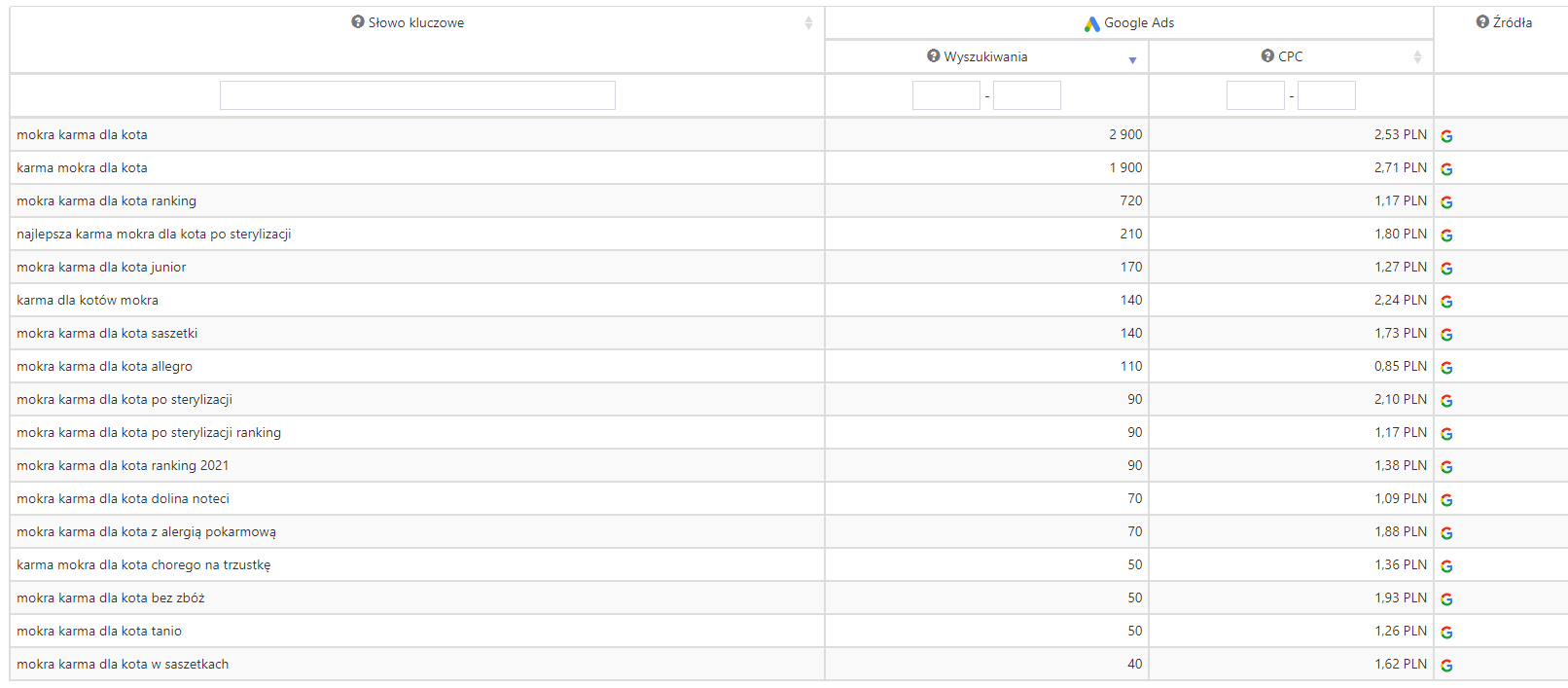Select keyword mokra karma dla kota ranking

106,200
